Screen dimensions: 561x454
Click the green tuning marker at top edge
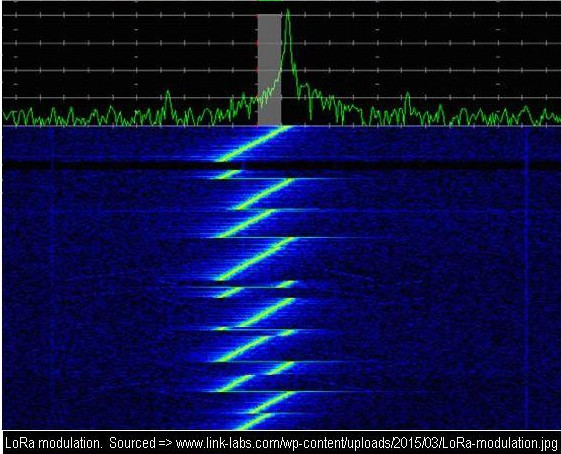[x=270, y=1]
